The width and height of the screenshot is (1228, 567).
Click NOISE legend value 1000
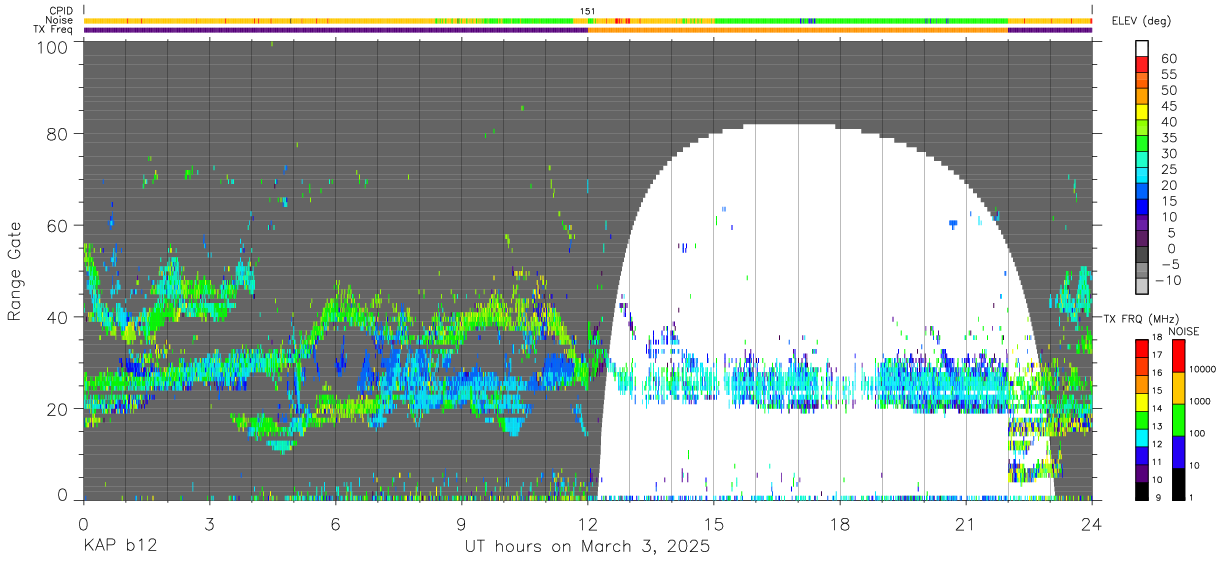pos(1200,401)
